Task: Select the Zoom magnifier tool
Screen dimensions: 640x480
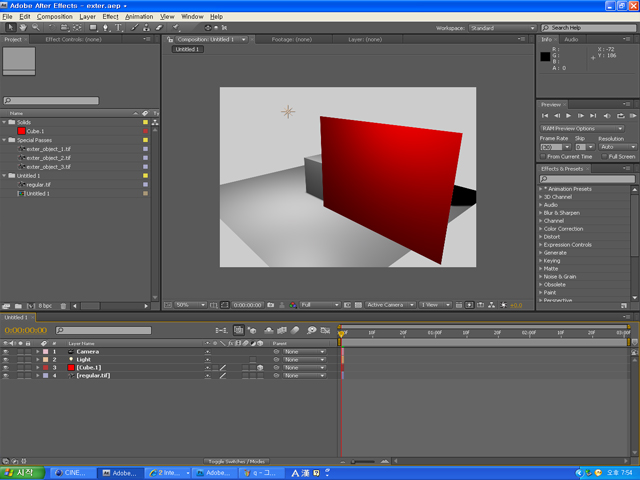Action: 36,27
